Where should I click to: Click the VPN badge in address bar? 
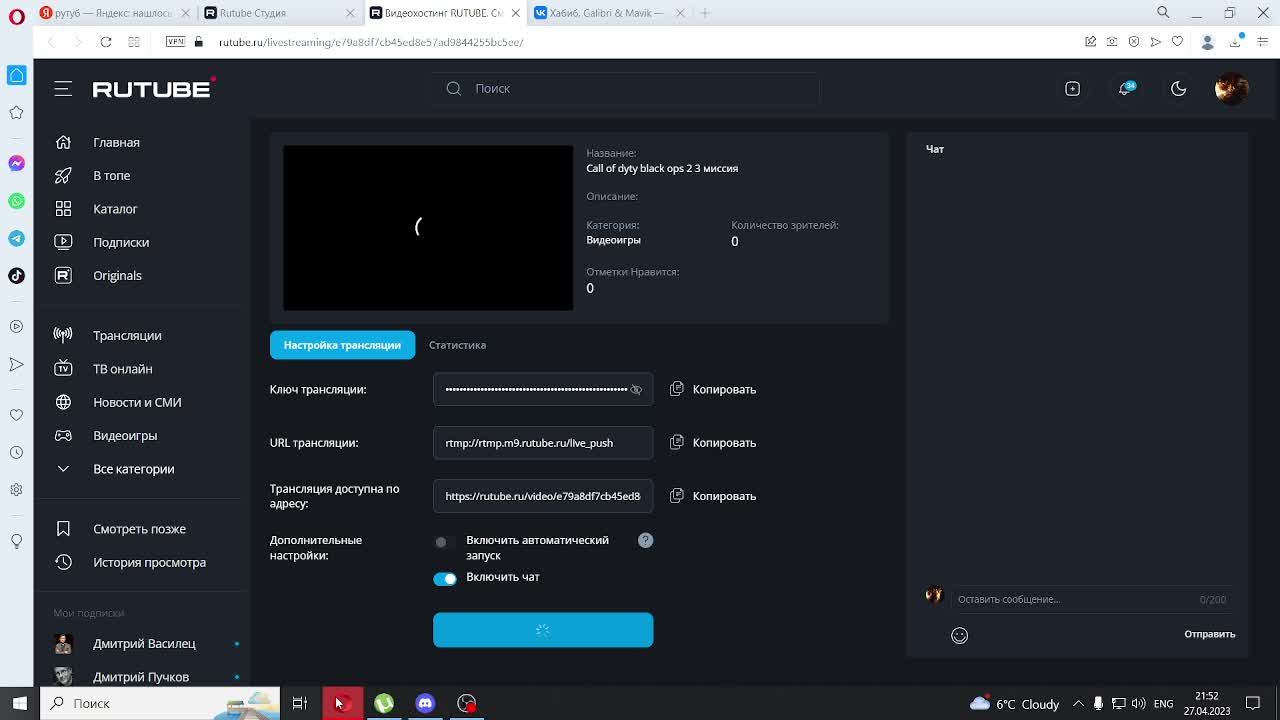(175, 42)
